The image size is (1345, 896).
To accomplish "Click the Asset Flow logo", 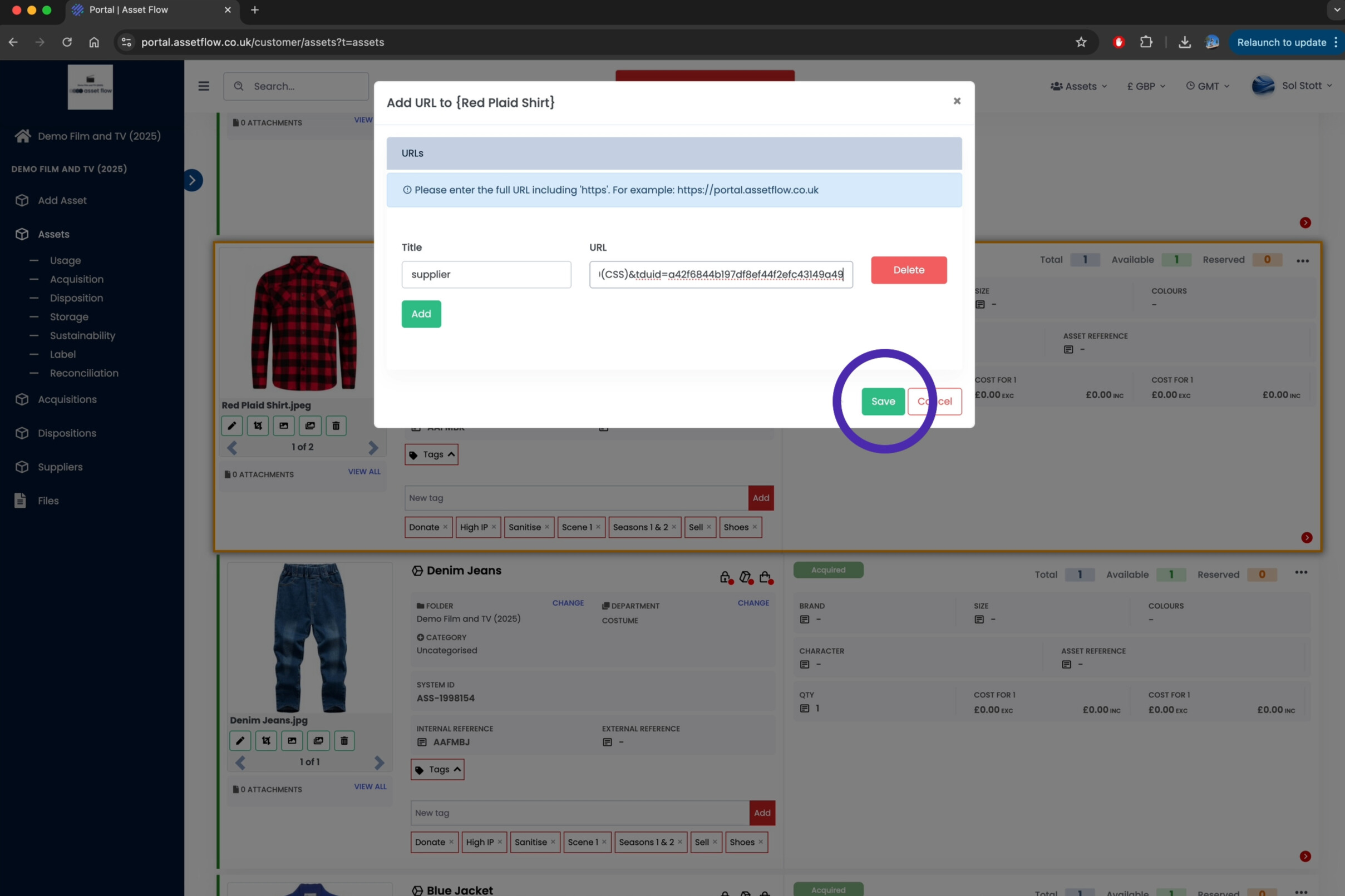I will (x=90, y=87).
